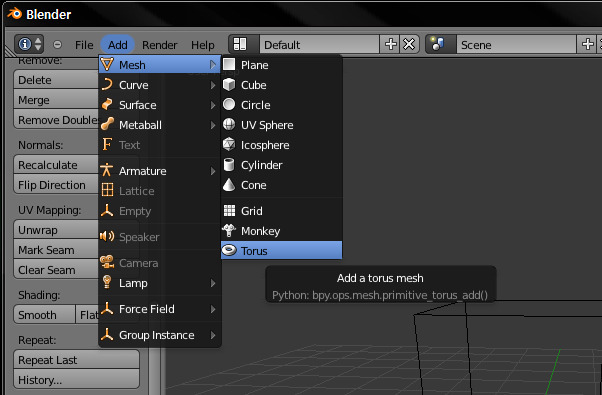Open the Add menu
This screenshot has height=395, width=602.
pyautogui.click(x=117, y=45)
